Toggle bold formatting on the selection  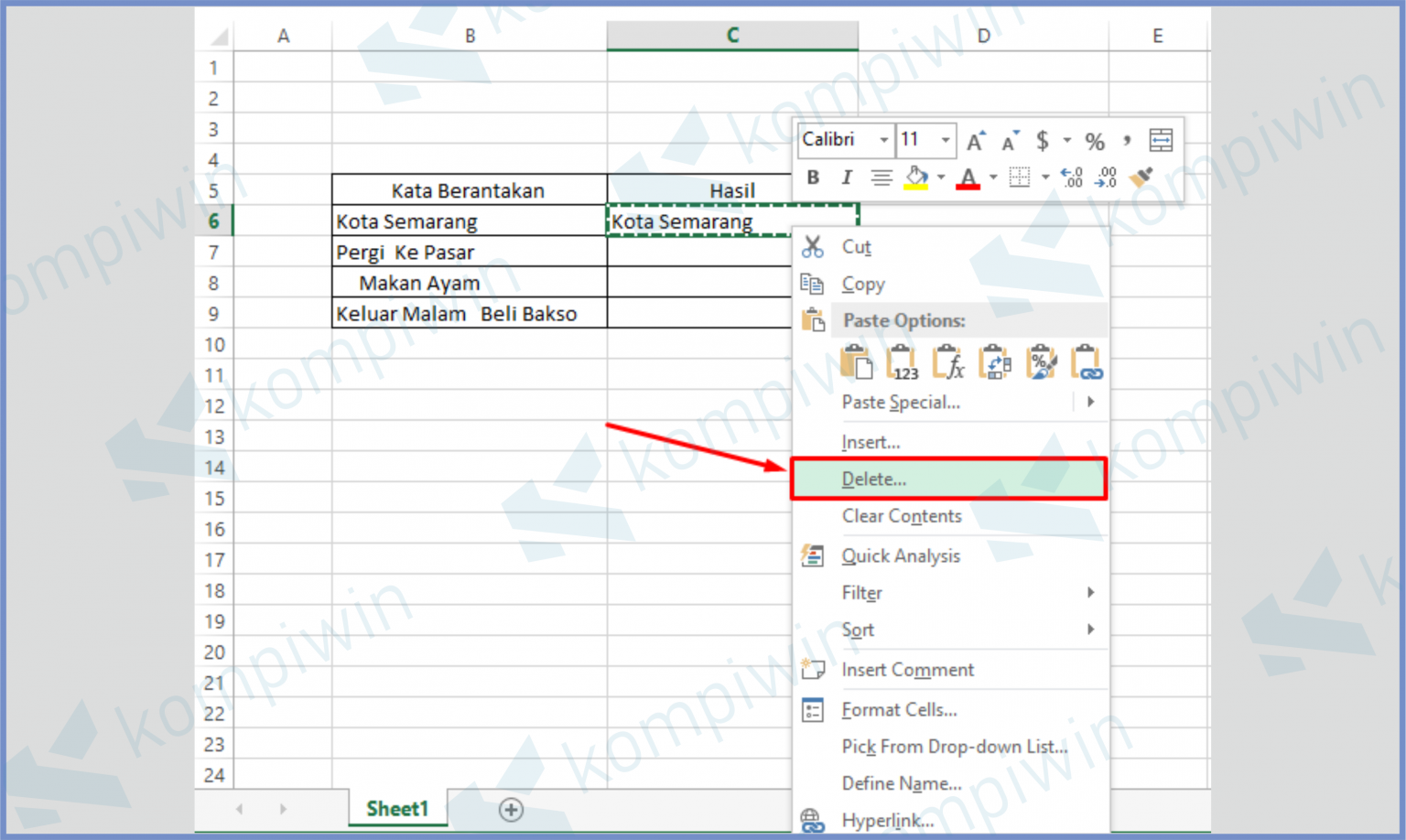[813, 178]
